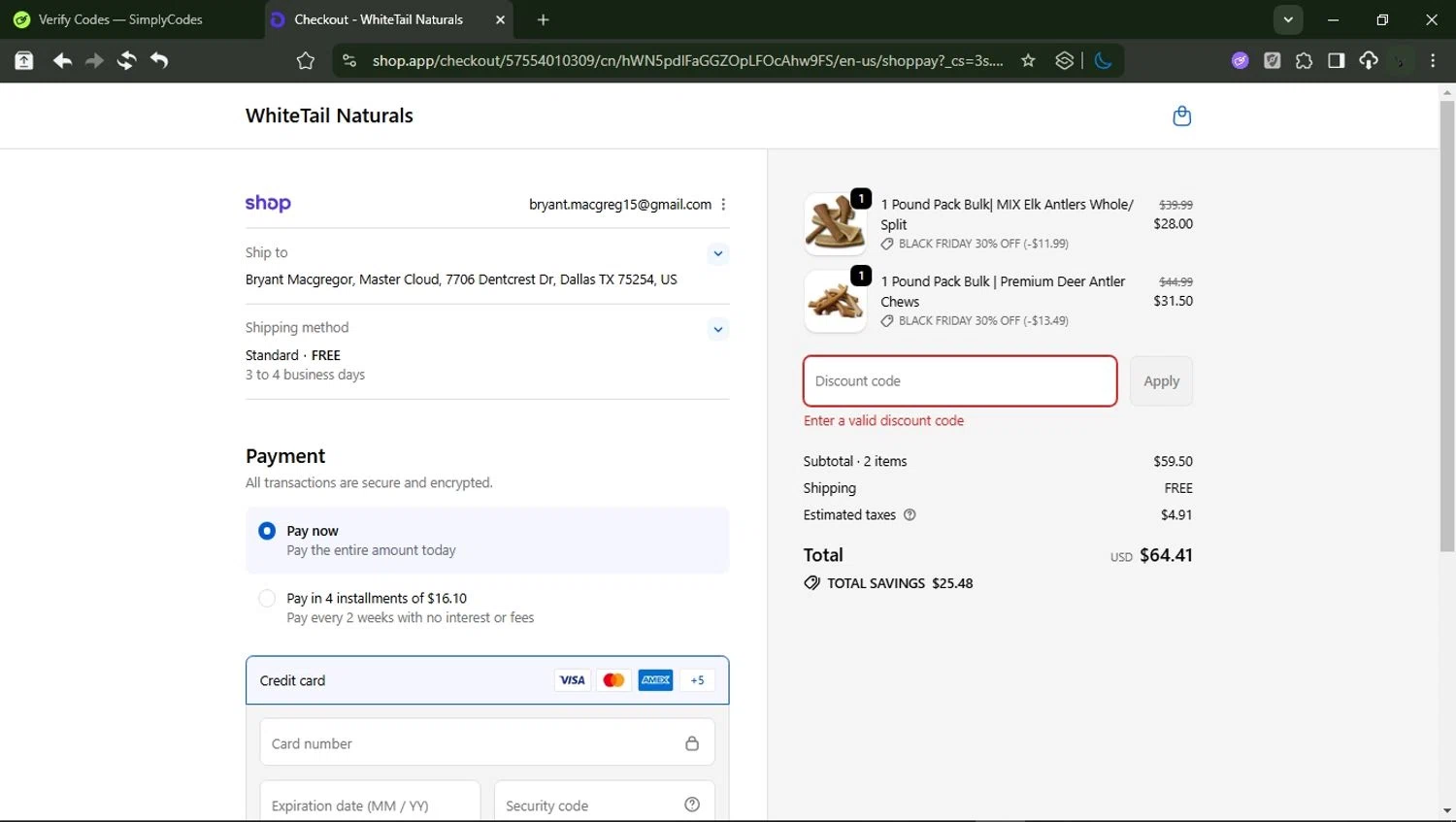The width and height of the screenshot is (1456, 822).
Task: Click the three-dot menu next to email
Action: (723, 205)
